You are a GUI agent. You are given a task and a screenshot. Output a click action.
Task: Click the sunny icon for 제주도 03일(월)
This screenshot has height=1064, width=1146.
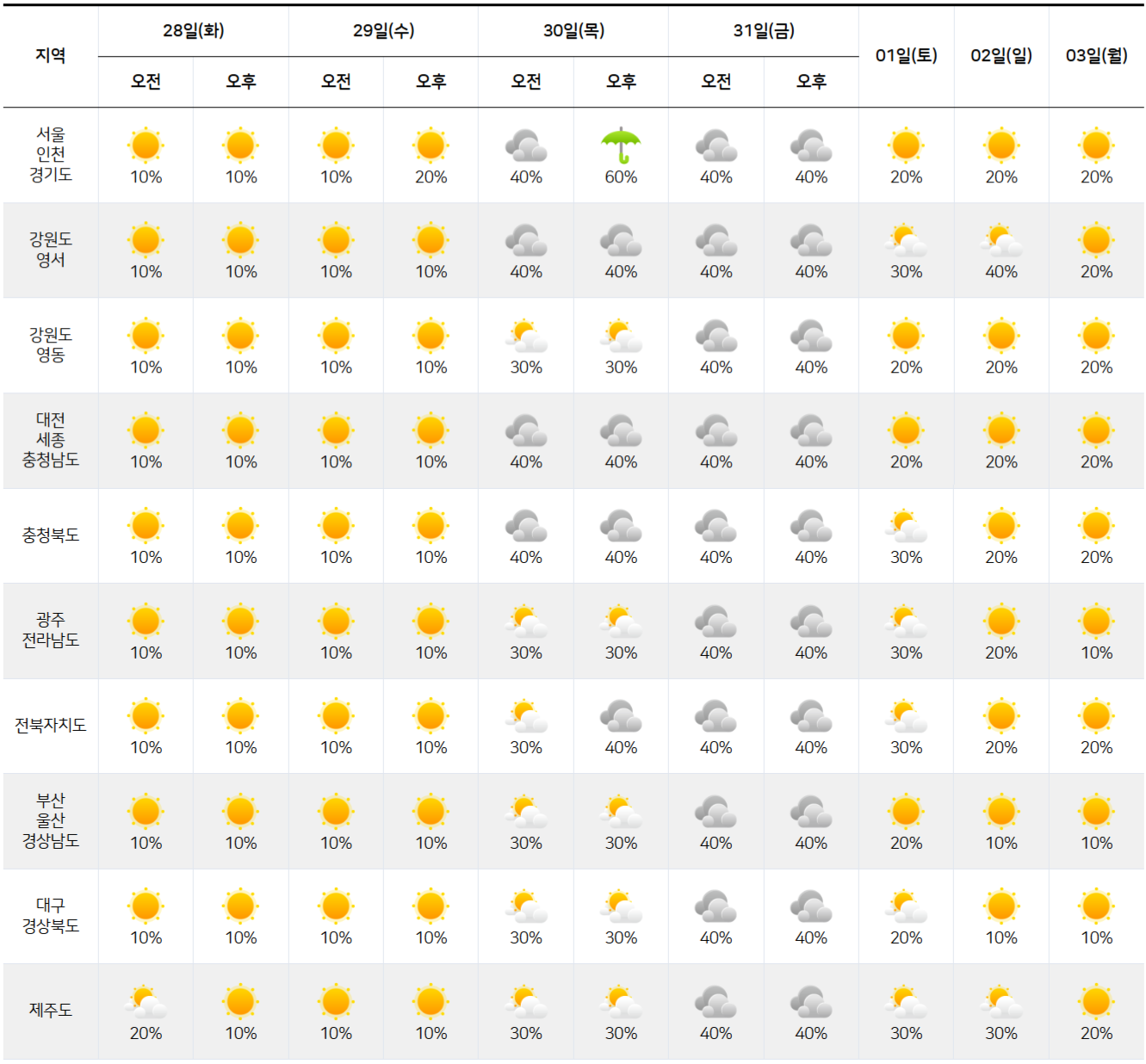1096,1002
